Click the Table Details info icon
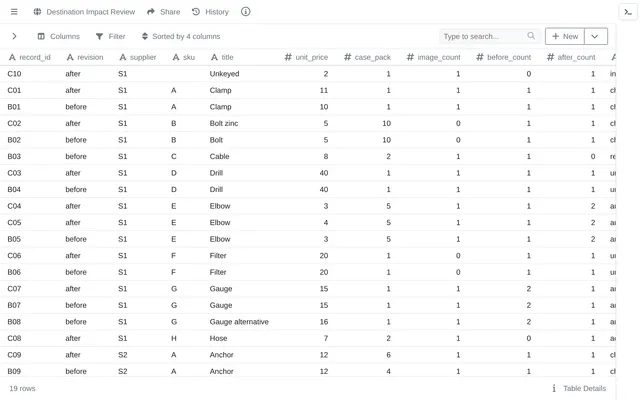Viewport: 640px width, 400px height. tap(554, 388)
